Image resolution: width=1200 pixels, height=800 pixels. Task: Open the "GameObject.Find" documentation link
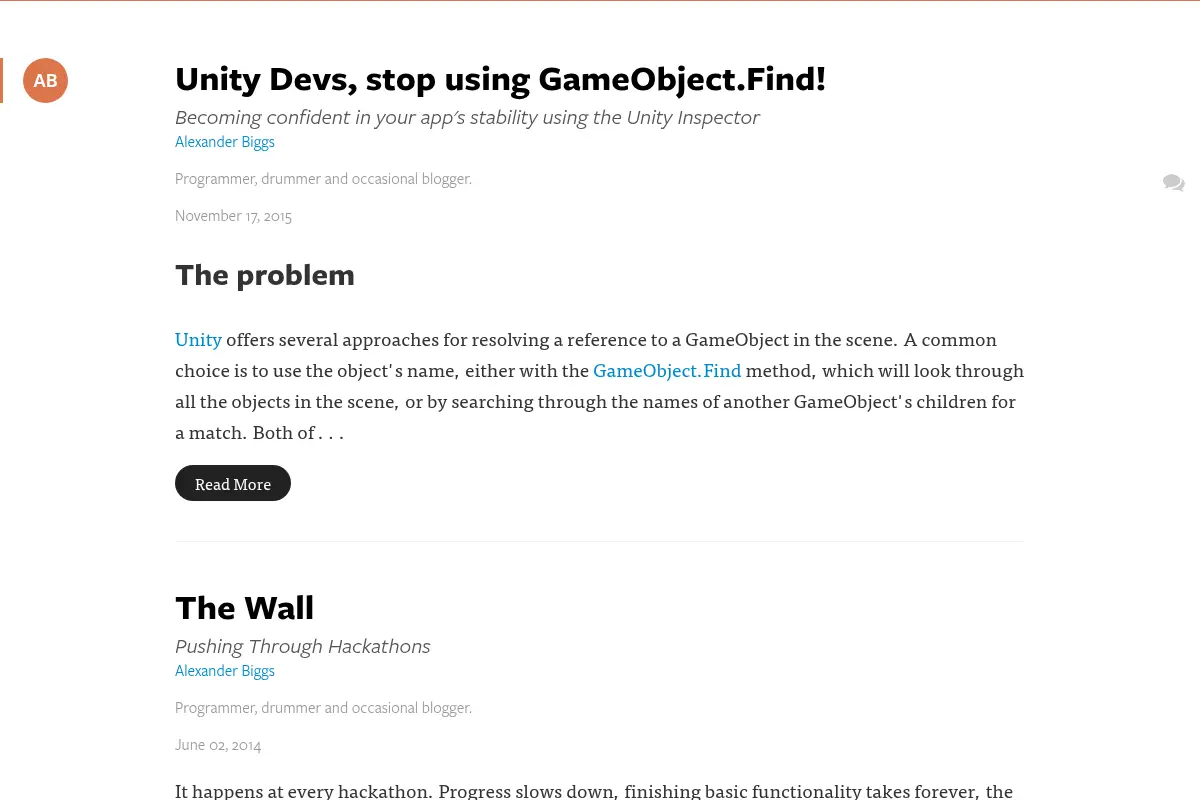pos(667,370)
